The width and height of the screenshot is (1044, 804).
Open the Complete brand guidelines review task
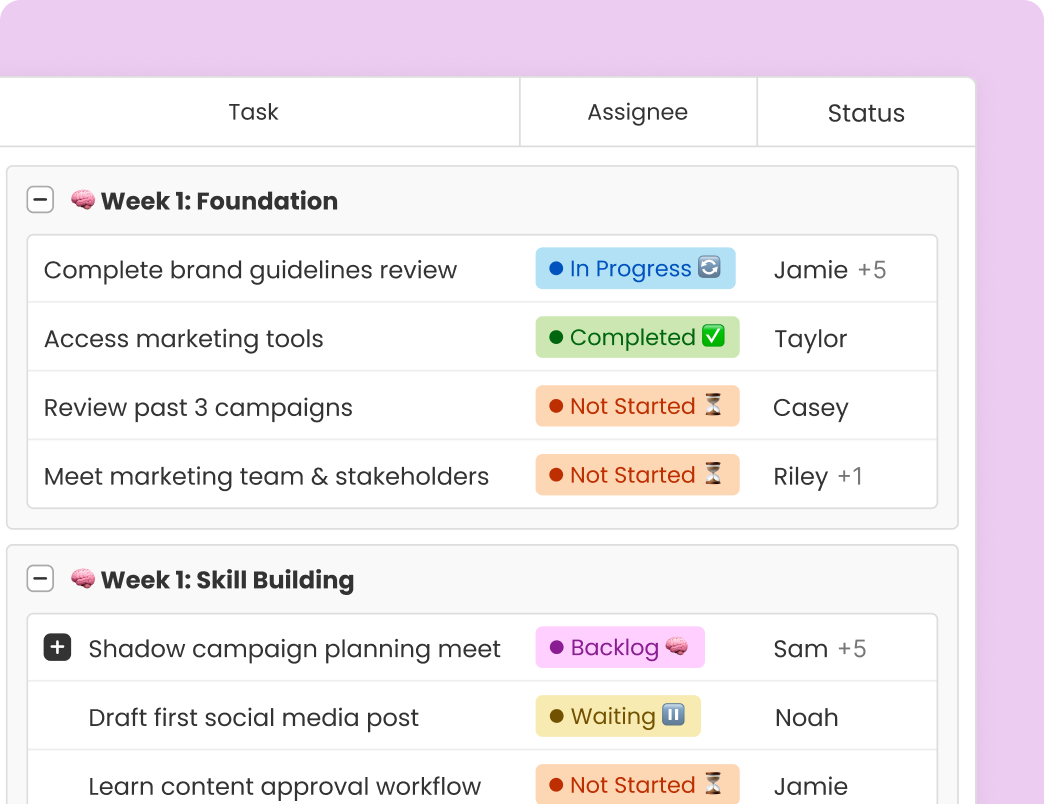coord(250,270)
